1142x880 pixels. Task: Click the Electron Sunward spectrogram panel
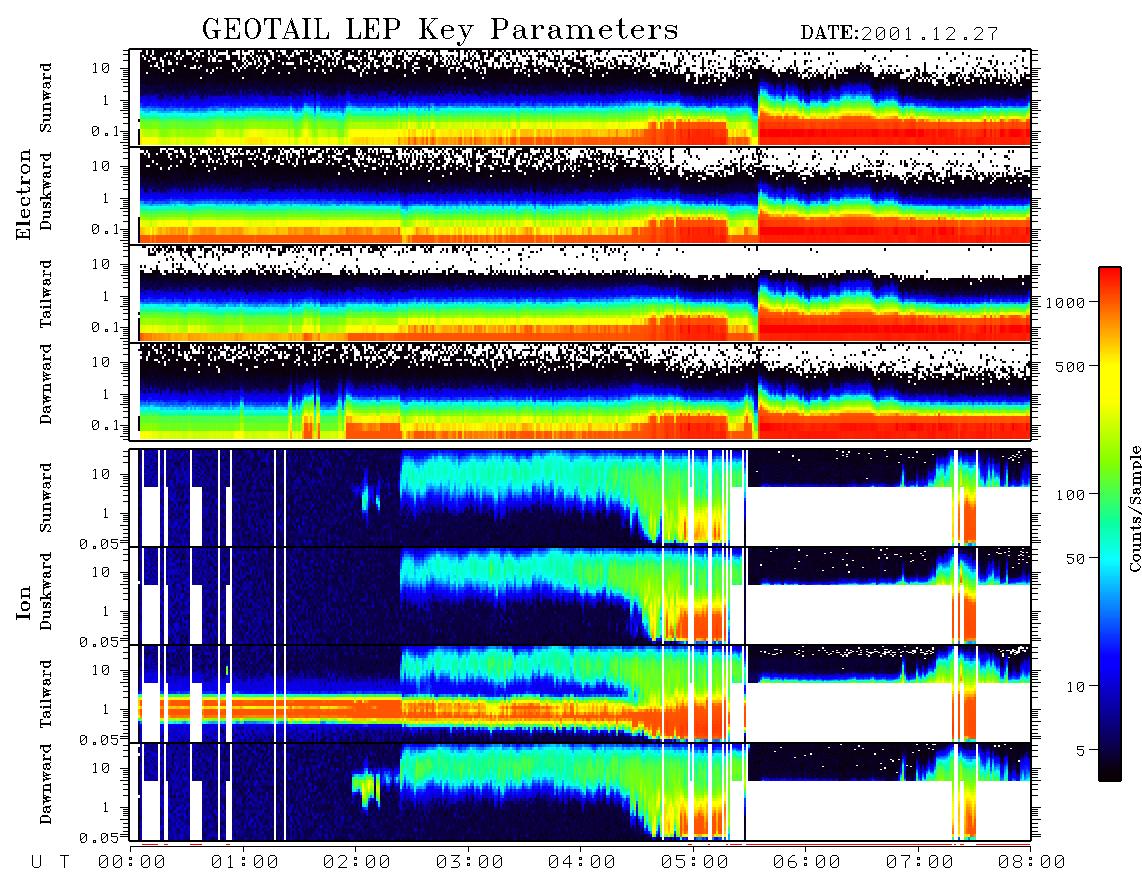pos(580,98)
